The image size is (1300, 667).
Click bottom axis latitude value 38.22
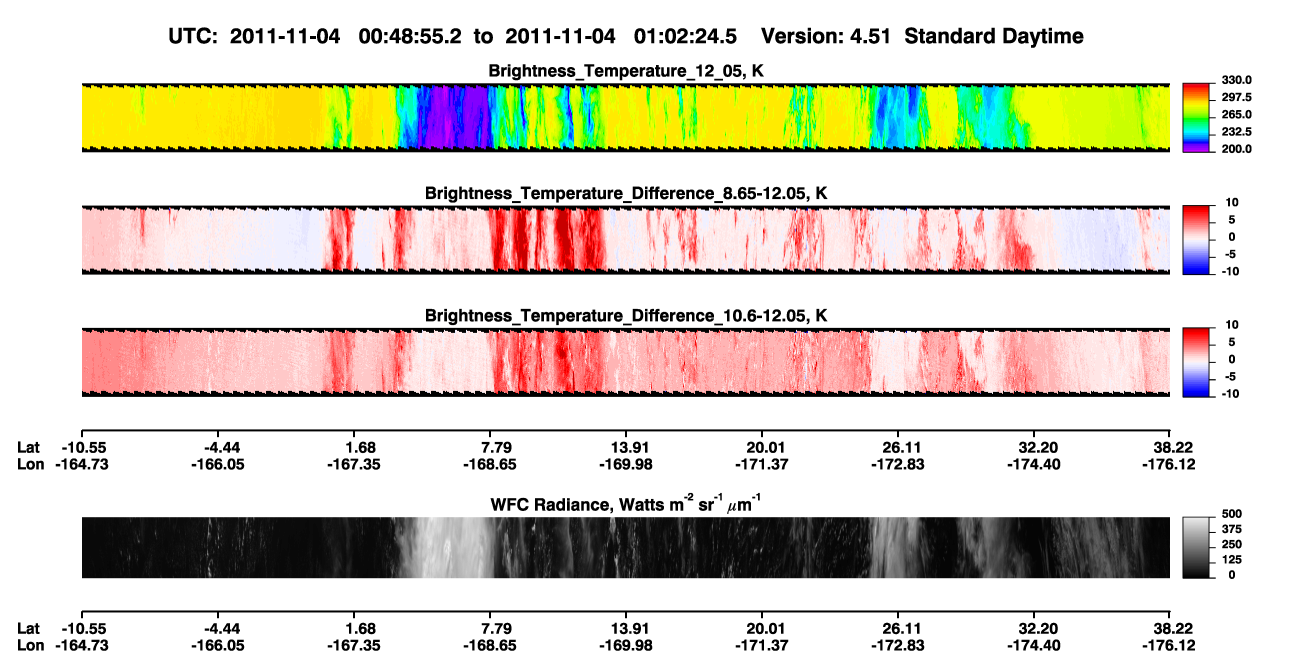pyautogui.click(x=1173, y=629)
